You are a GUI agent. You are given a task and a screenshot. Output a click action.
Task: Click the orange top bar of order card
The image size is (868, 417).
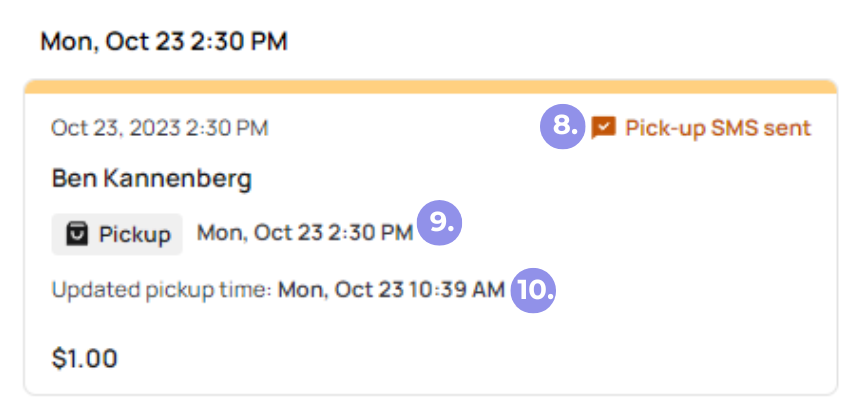tap(431, 86)
